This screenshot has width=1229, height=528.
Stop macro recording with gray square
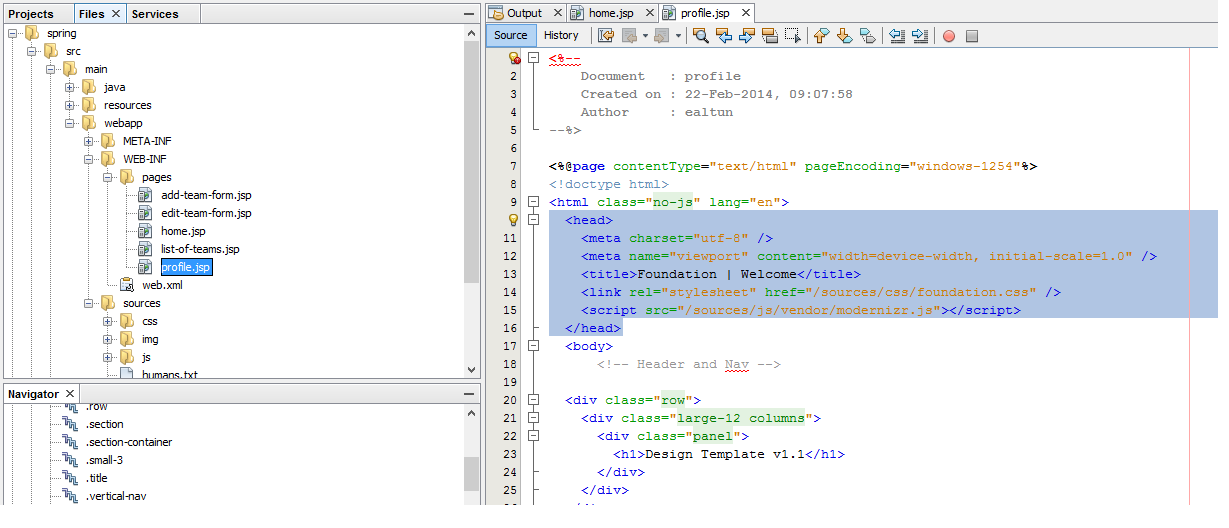[x=972, y=36]
